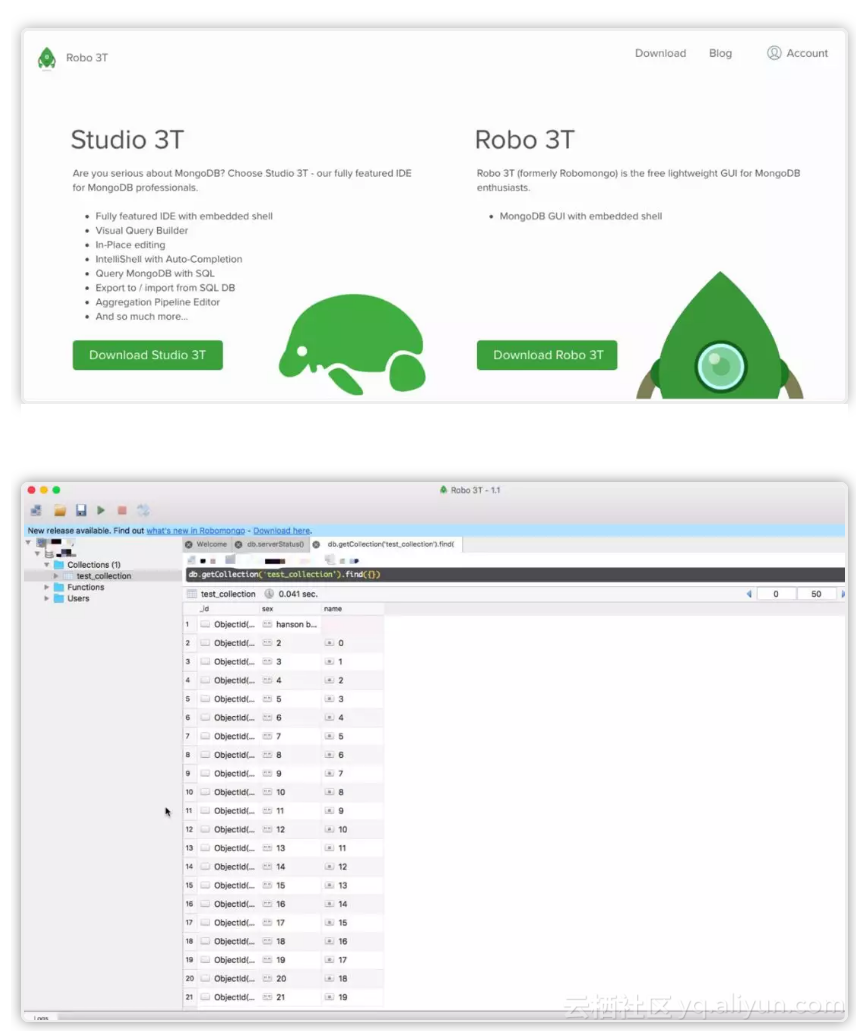The height and width of the screenshot is (1031, 856).
Task: Go to previous results page with left arrow
Action: pos(749,594)
